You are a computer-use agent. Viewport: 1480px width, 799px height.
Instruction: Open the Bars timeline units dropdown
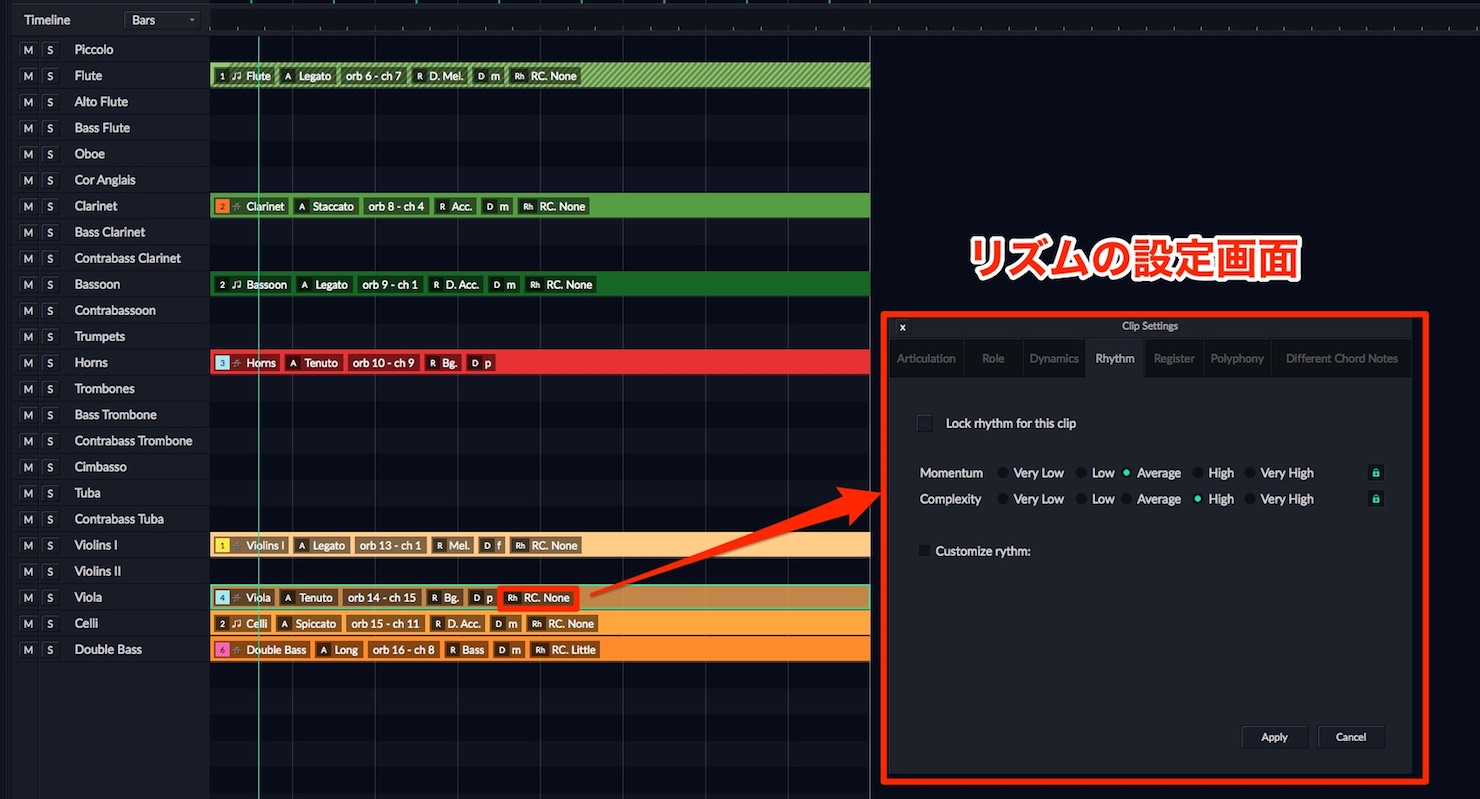162,20
